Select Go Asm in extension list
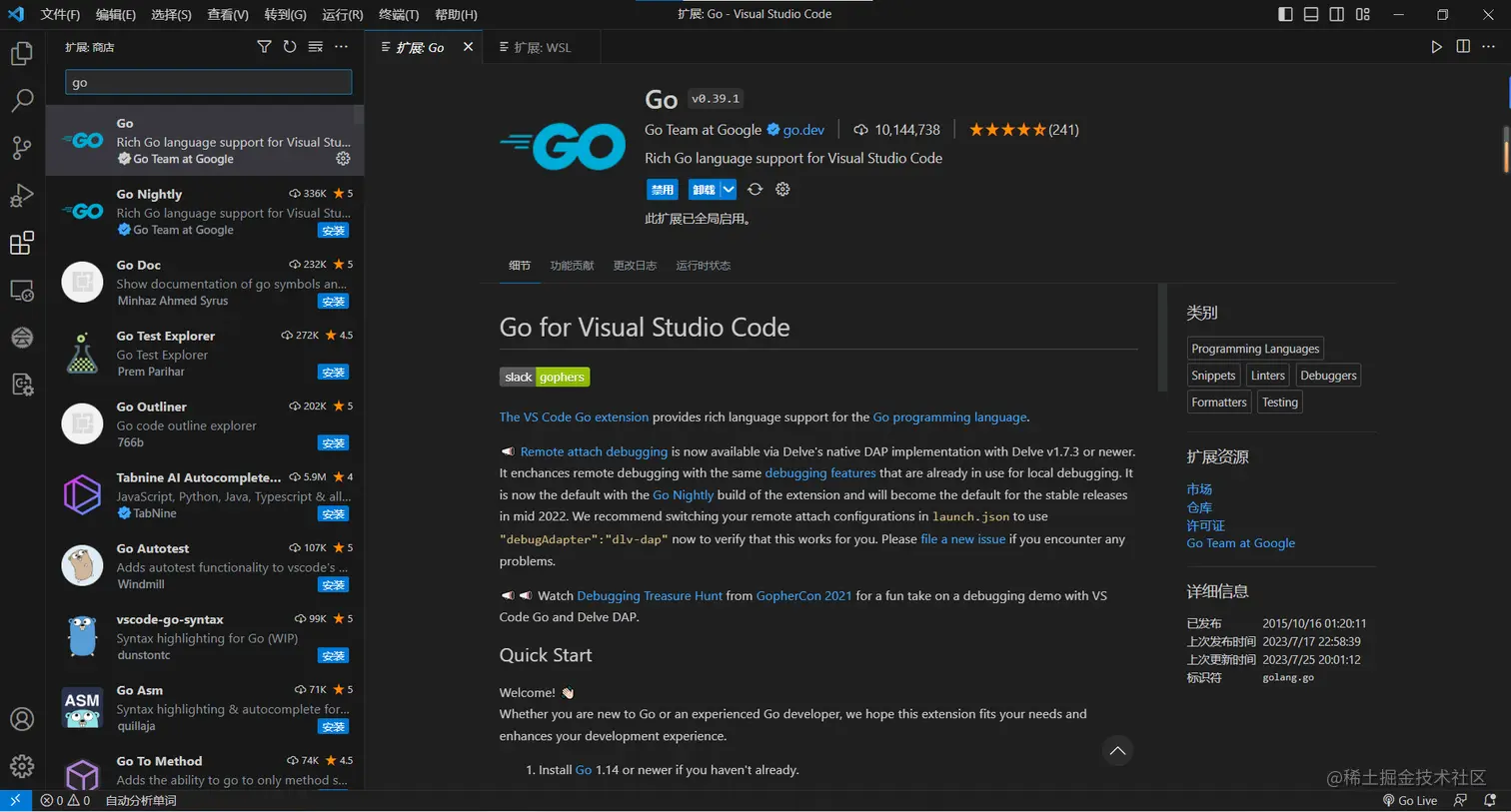The width and height of the screenshot is (1511, 812). [205, 708]
